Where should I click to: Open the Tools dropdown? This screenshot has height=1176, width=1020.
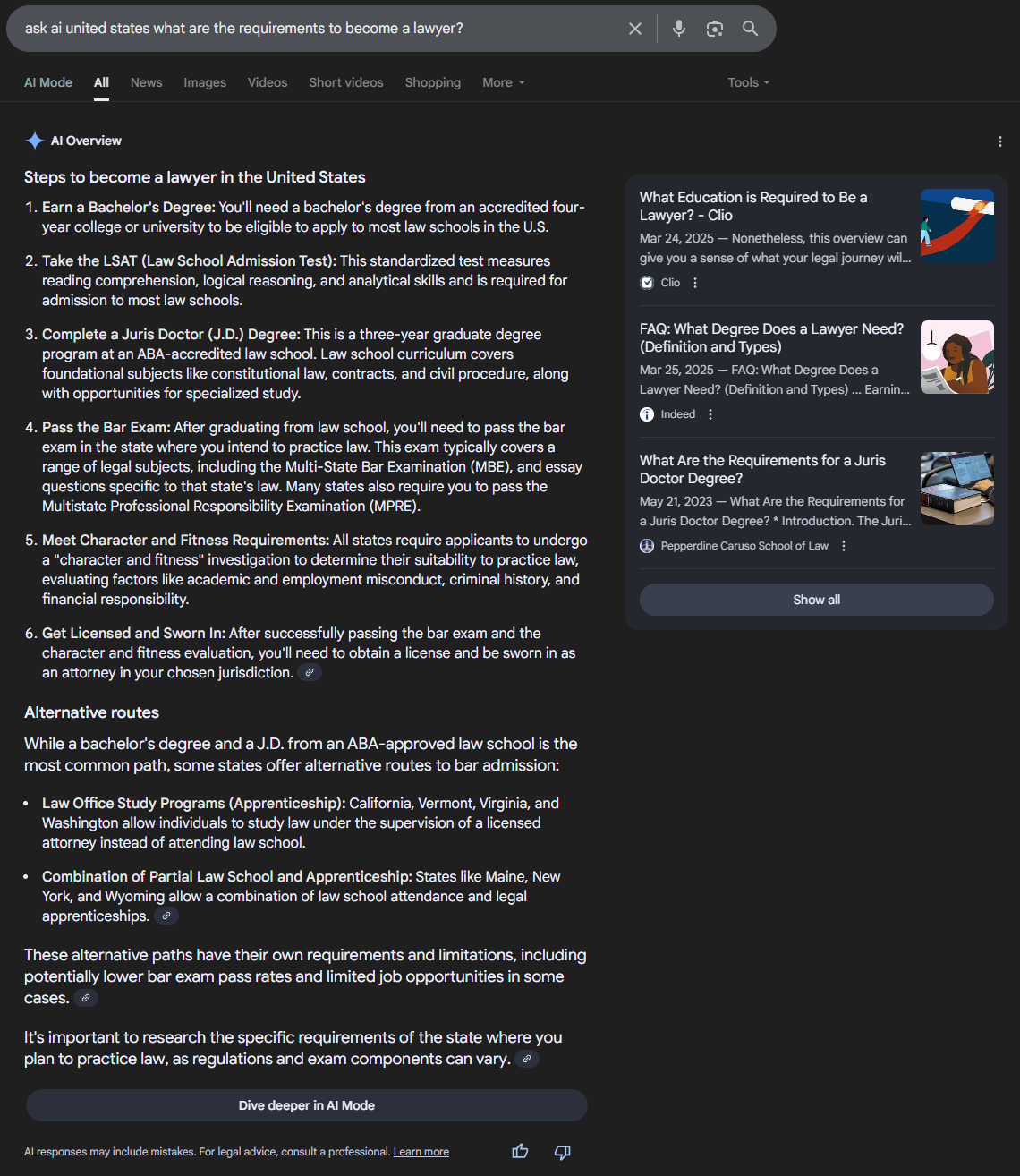point(749,82)
